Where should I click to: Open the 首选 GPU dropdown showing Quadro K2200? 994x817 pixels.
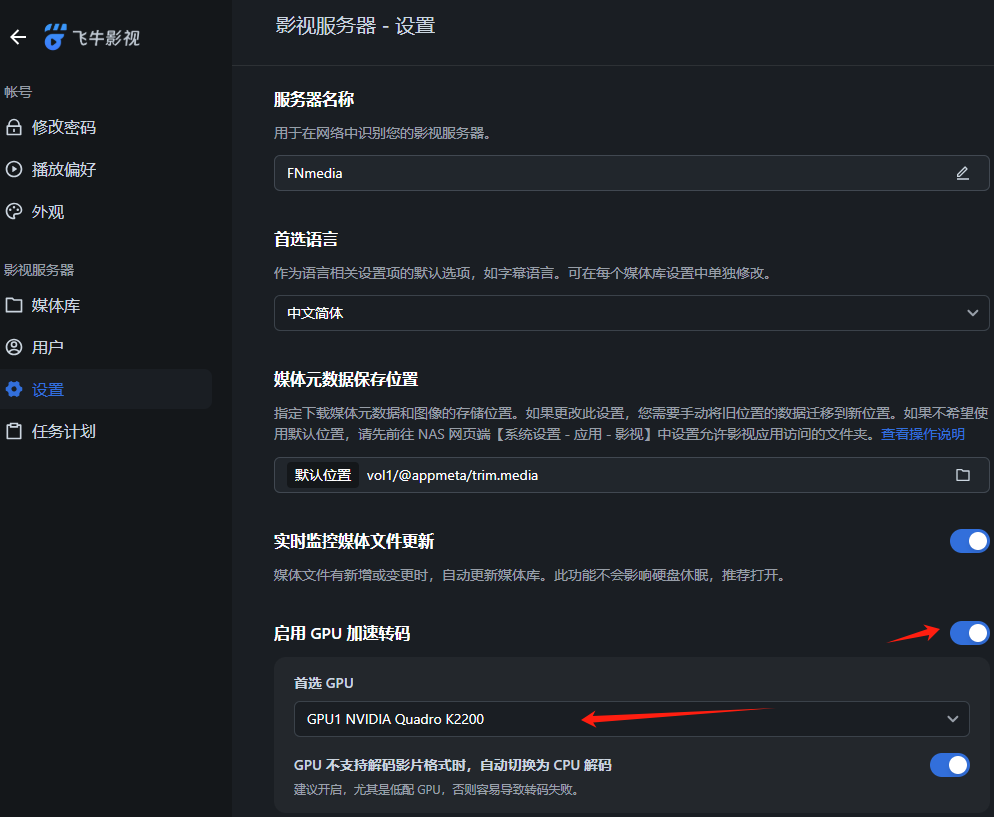click(x=631, y=719)
